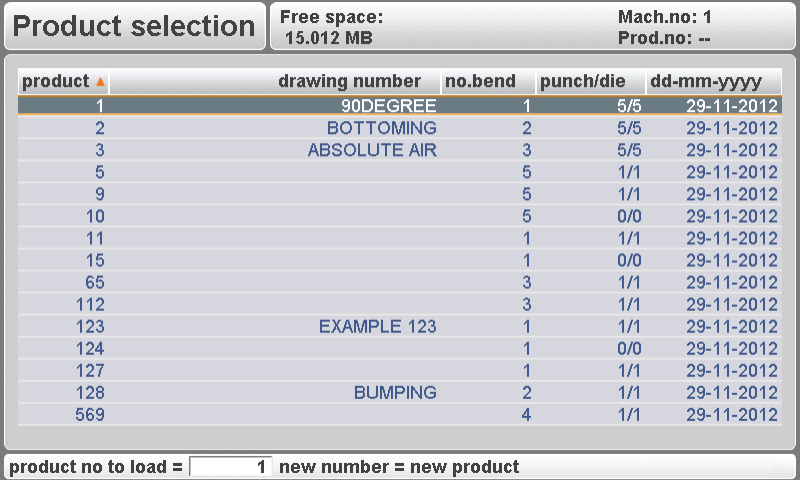This screenshot has height=480, width=800.
Task: Choose product number 15
Action: coord(400,260)
